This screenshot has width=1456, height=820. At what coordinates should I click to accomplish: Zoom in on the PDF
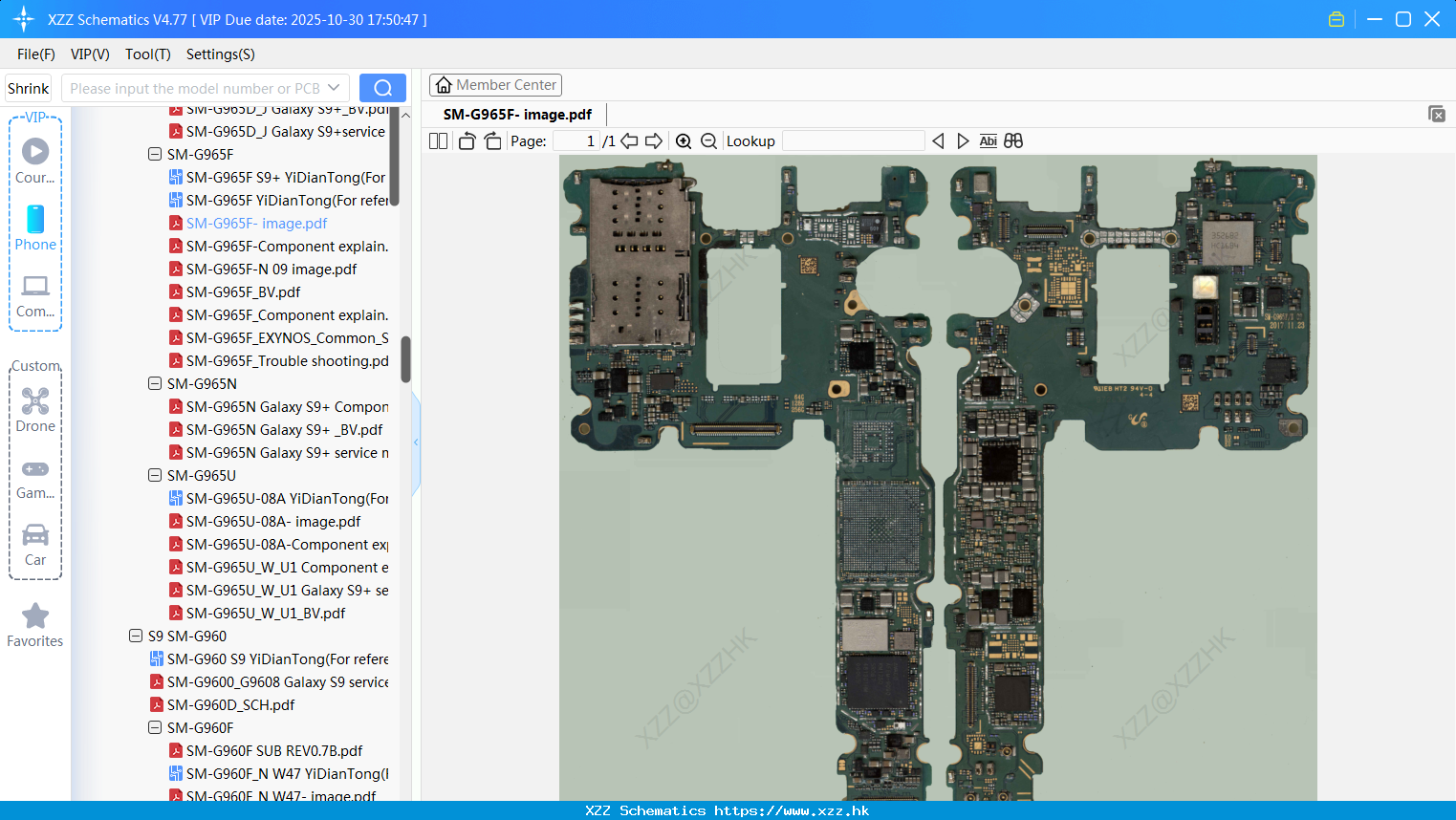pyautogui.click(x=684, y=141)
